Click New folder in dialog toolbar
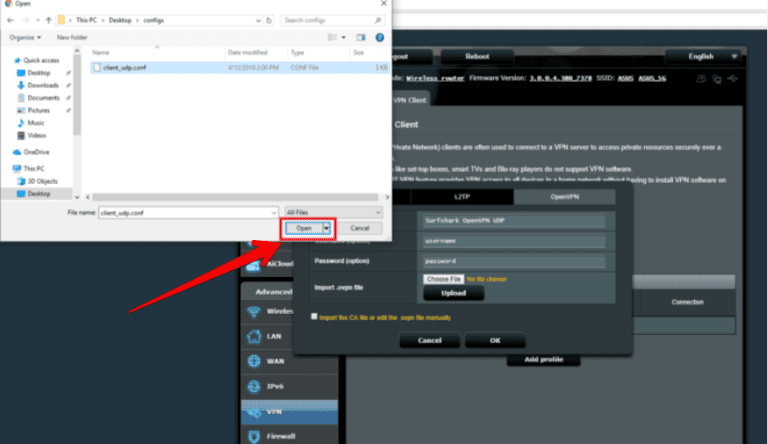The height and width of the screenshot is (444, 768). (72, 37)
